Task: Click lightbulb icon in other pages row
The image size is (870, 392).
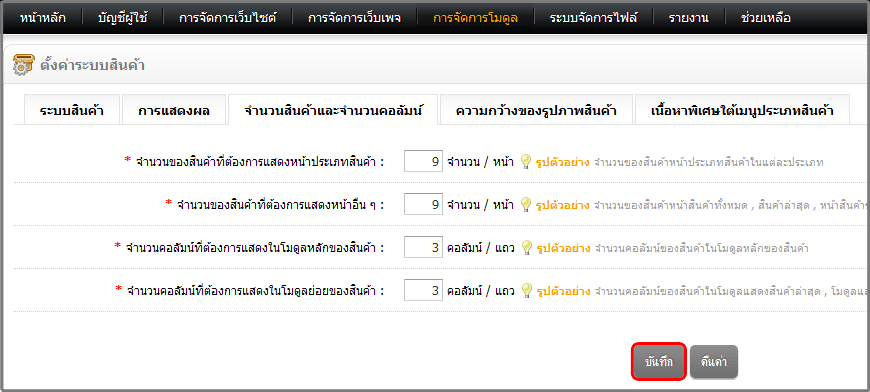Action: [526, 204]
